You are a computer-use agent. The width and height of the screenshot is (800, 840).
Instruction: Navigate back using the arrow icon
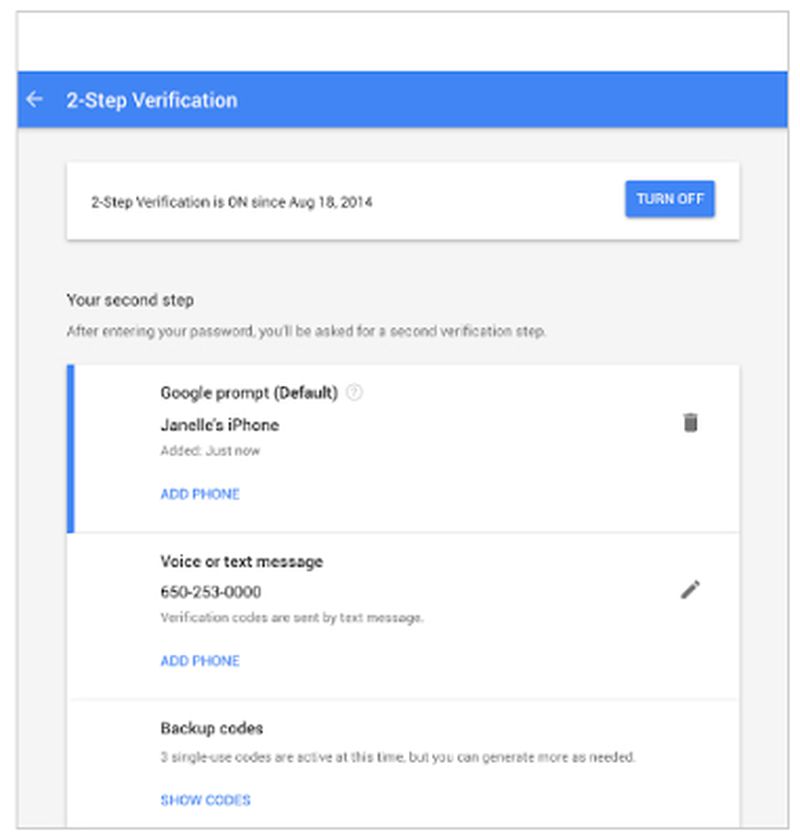coord(36,100)
